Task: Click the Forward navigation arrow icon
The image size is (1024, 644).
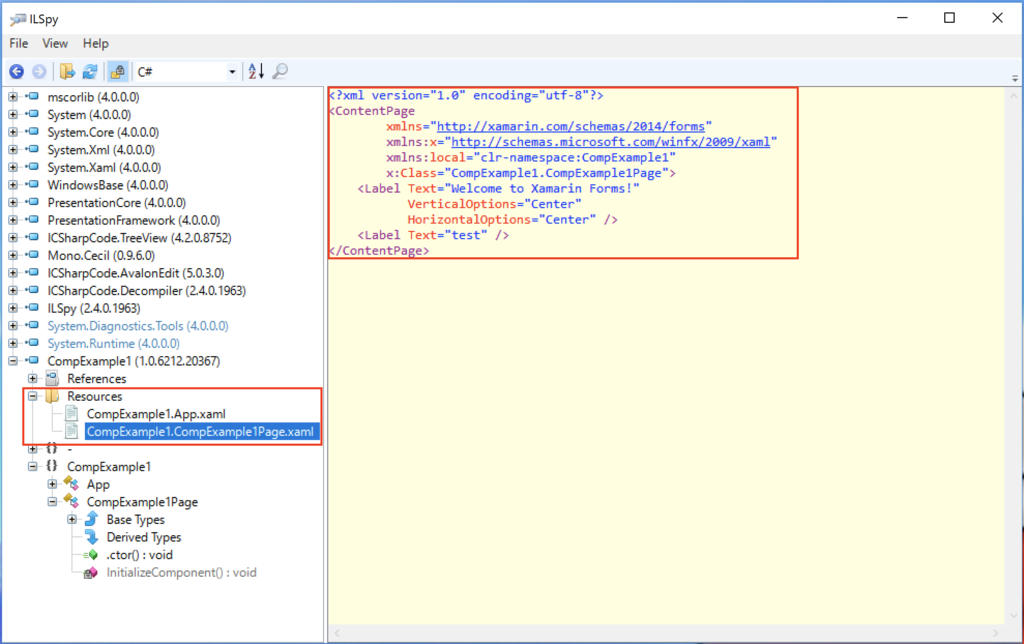Action: pos(39,72)
